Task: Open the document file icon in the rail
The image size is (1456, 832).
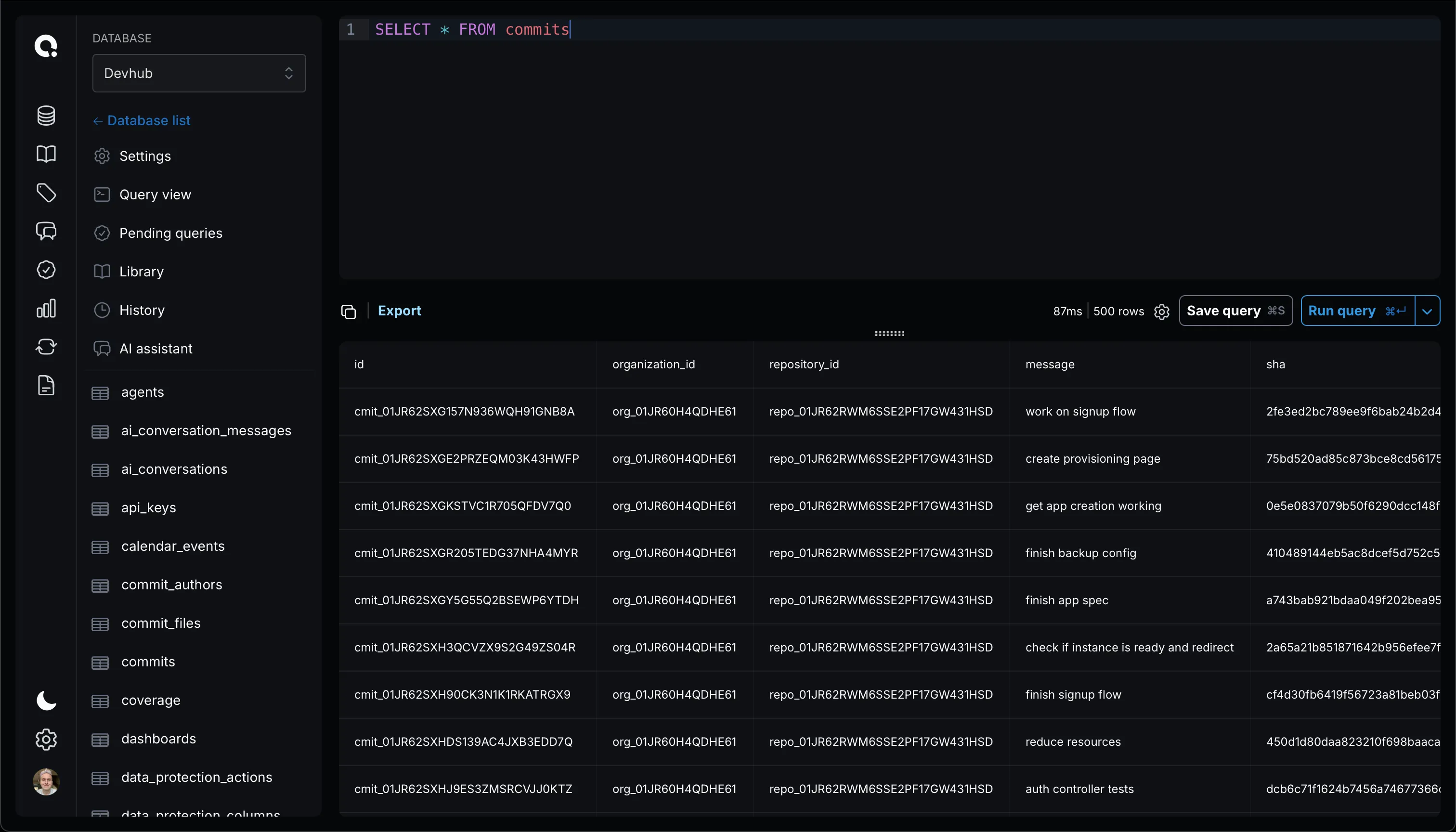Action: tap(46, 385)
